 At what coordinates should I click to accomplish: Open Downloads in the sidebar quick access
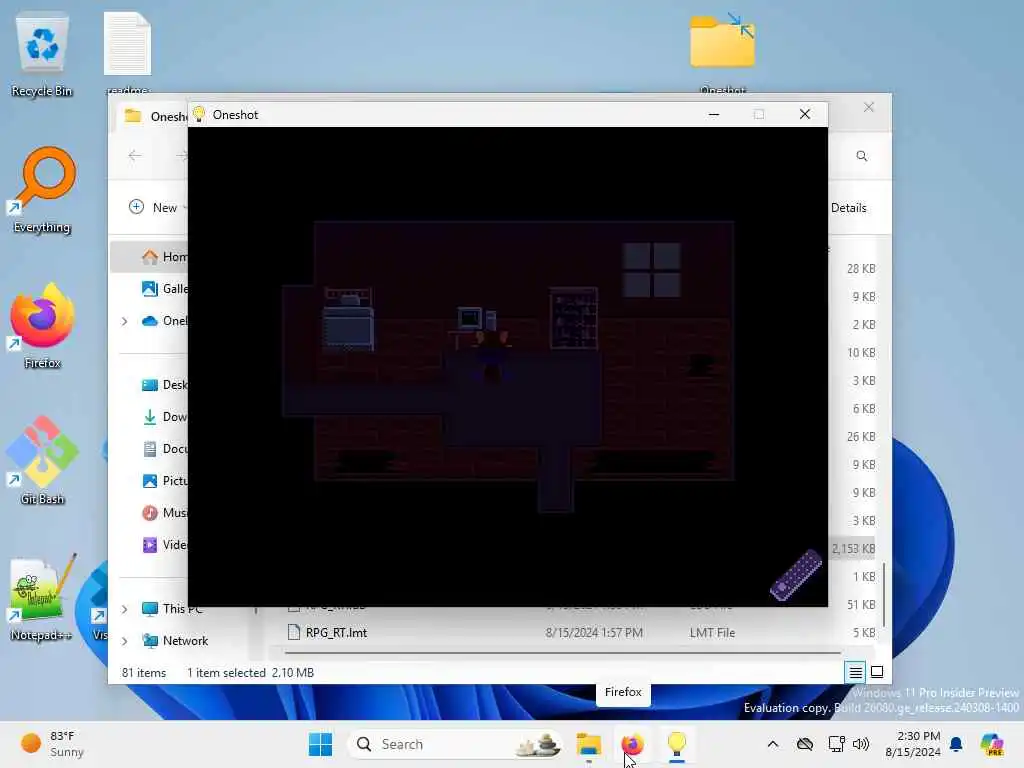[165, 417]
